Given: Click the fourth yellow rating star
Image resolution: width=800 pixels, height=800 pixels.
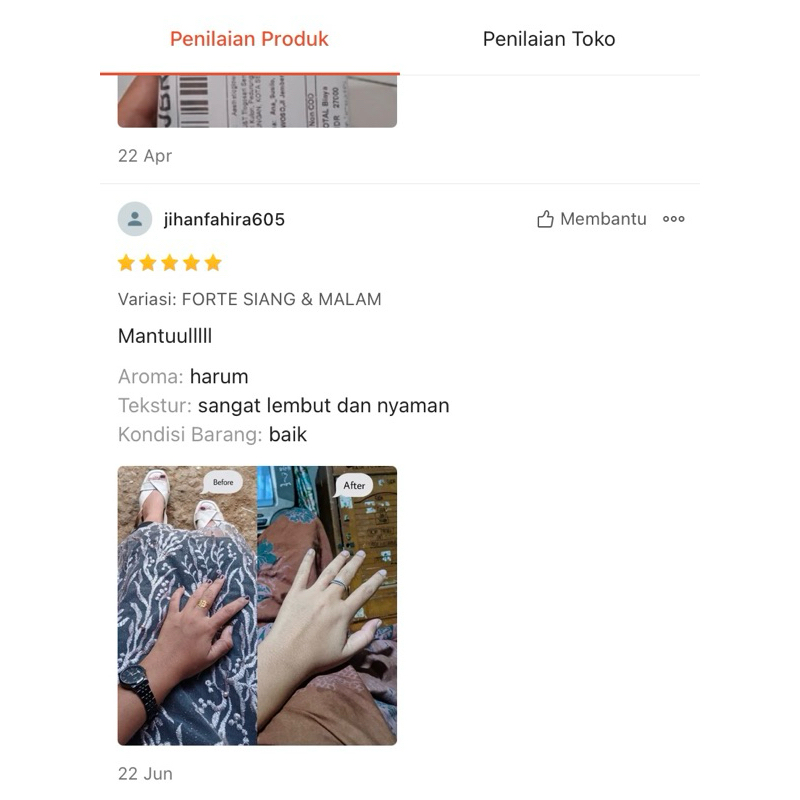Looking at the screenshot, I should pos(191,263).
